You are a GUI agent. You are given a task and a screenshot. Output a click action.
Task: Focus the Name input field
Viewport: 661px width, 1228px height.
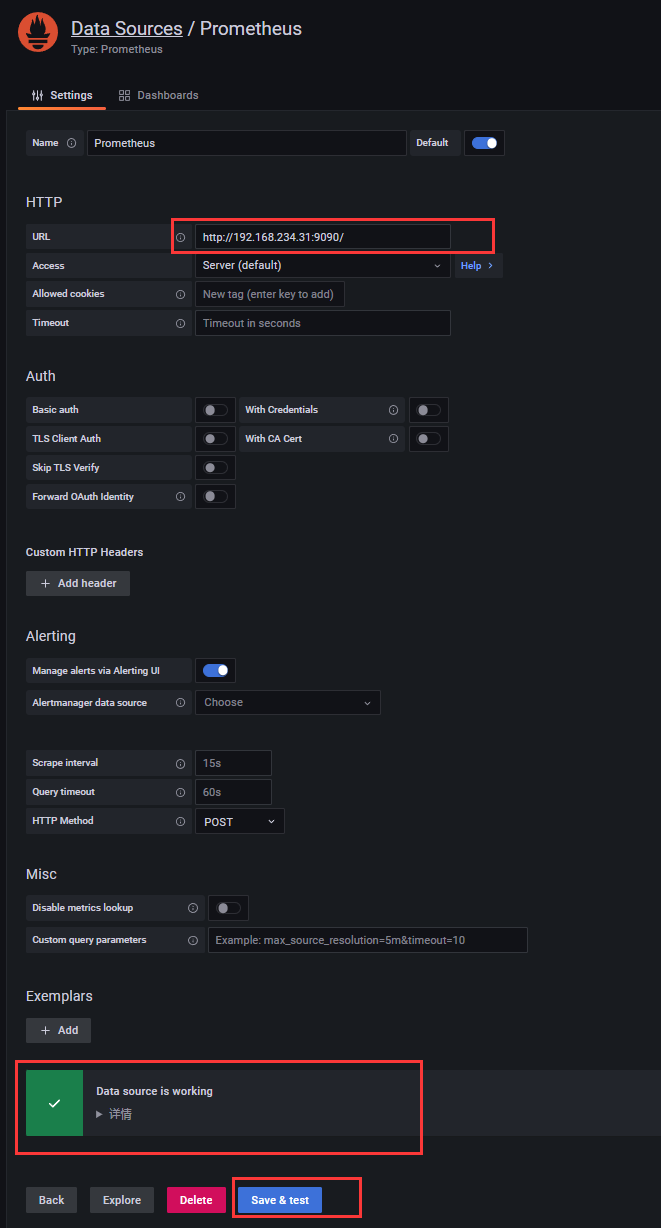point(247,143)
